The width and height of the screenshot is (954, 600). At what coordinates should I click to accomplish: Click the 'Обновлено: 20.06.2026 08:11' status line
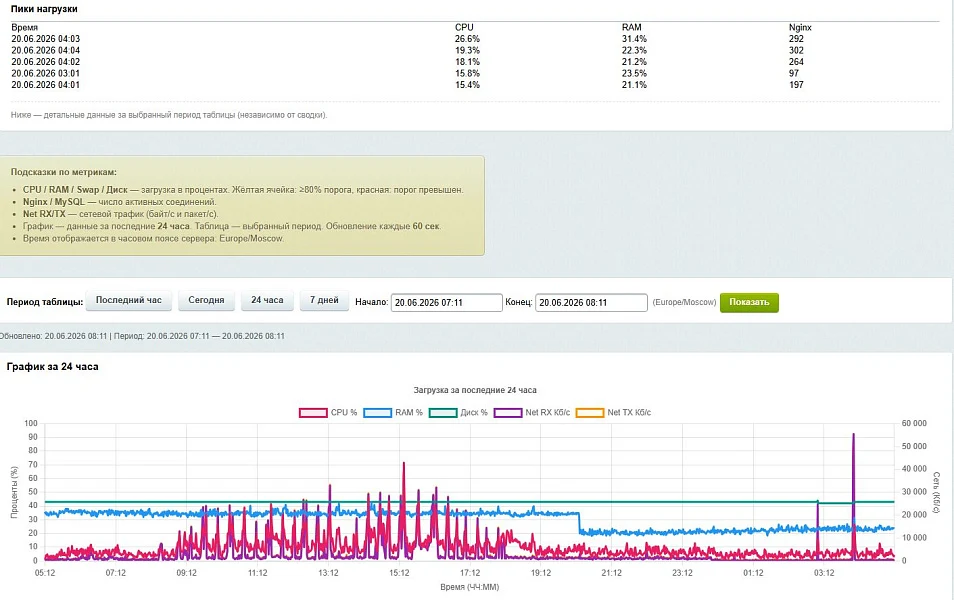click(52, 336)
